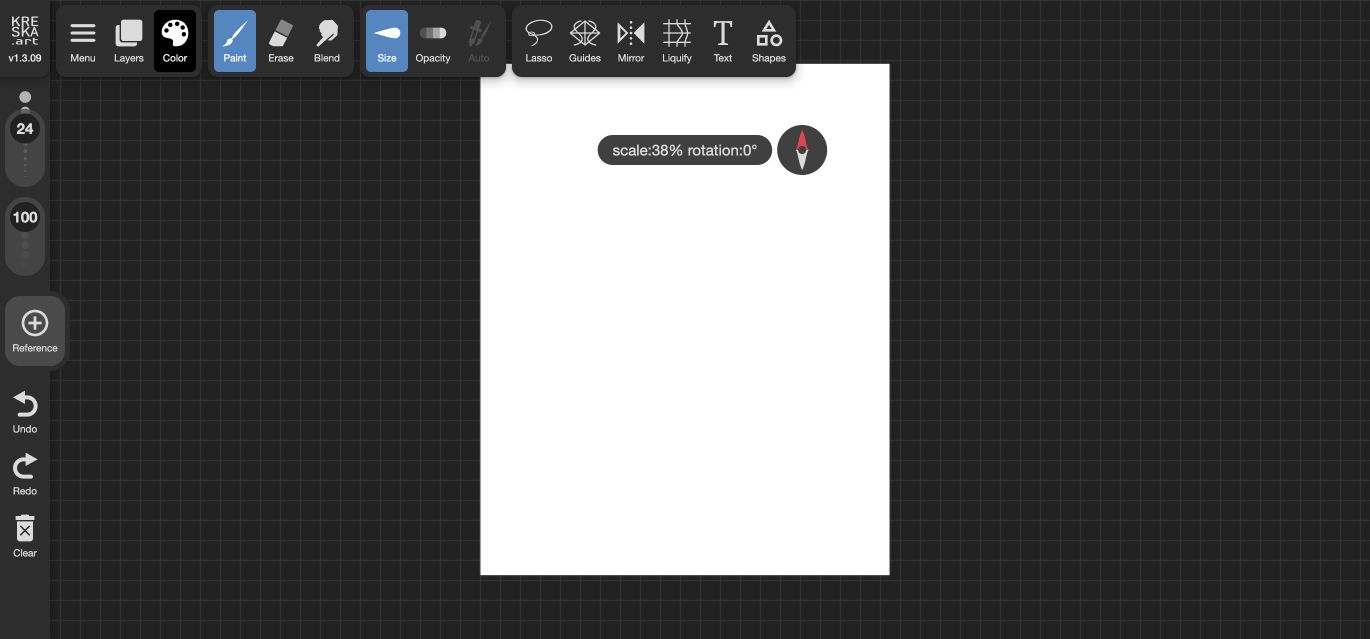Toggle Size pressure dynamics

pyautogui.click(x=387, y=41)
